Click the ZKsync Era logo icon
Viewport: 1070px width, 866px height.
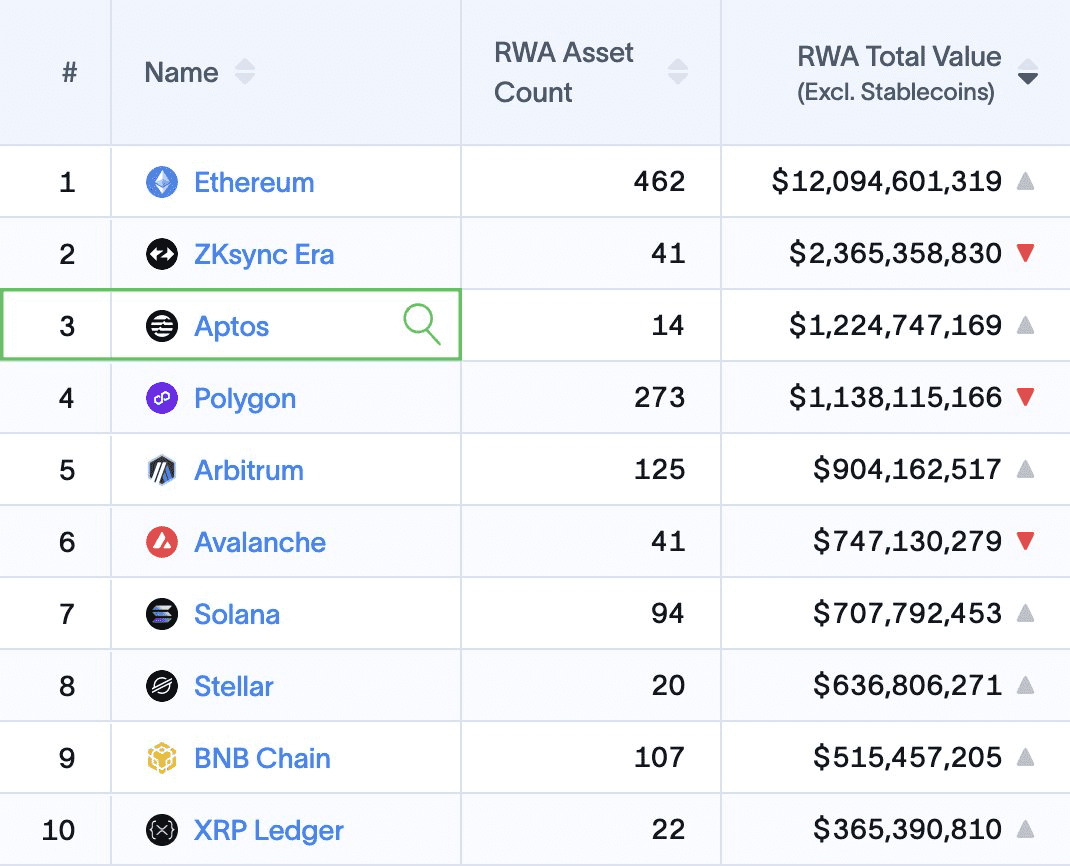click(x=162, y=254)
